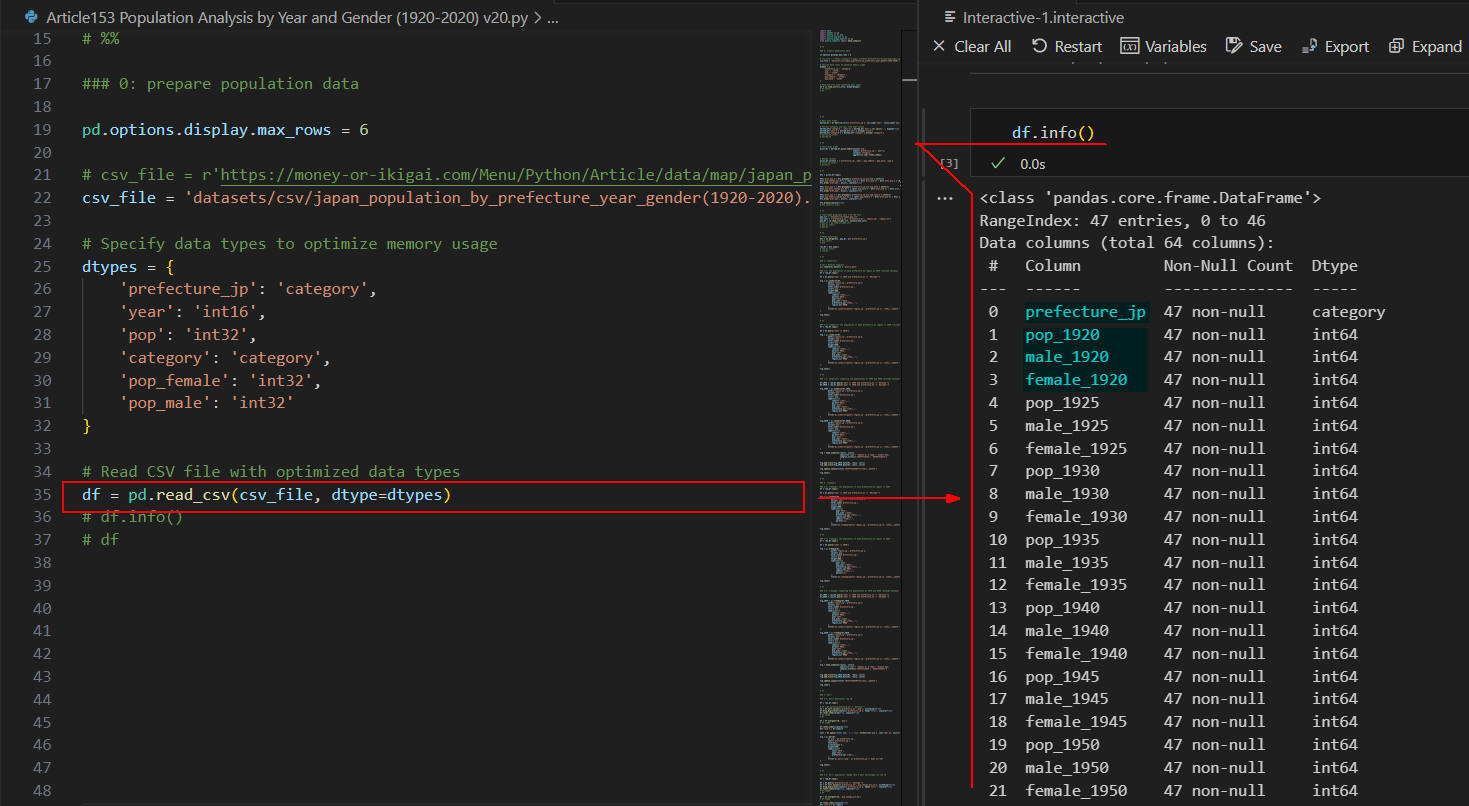Open the cell output more-actions ellipsis

point(945,198)
